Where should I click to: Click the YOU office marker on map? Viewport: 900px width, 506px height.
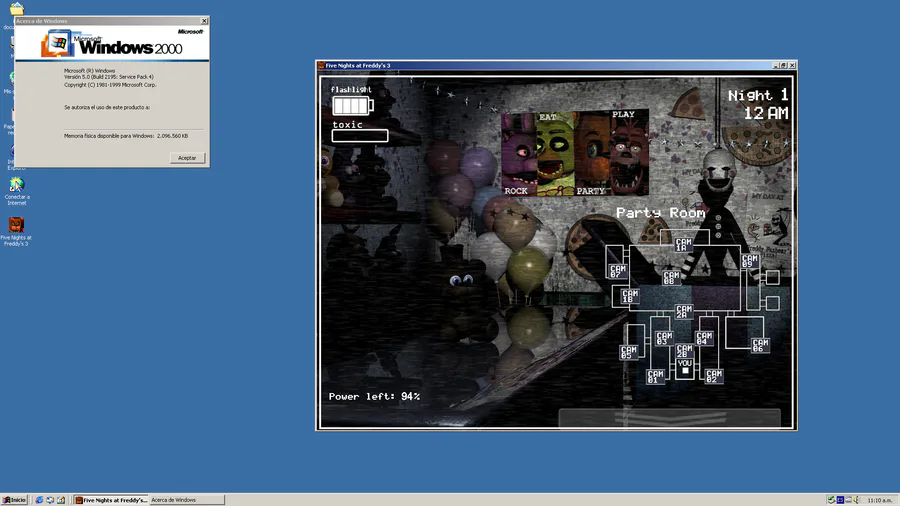pos(685,368)
